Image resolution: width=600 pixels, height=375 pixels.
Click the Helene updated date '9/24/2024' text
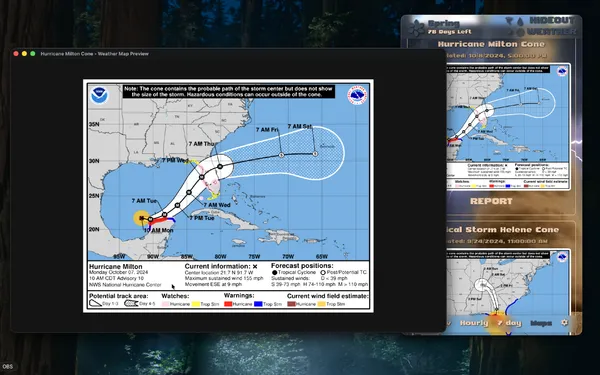pos(485,241)
